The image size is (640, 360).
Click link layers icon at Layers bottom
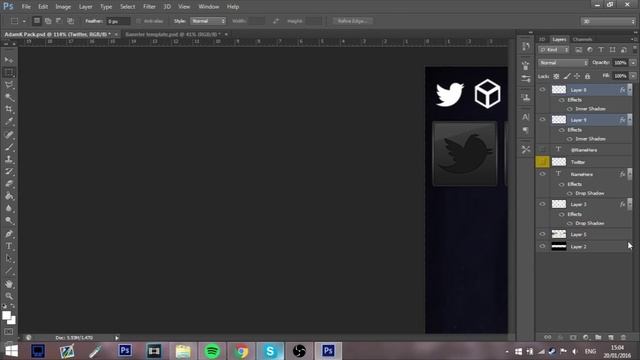click(x=548, y=338)
